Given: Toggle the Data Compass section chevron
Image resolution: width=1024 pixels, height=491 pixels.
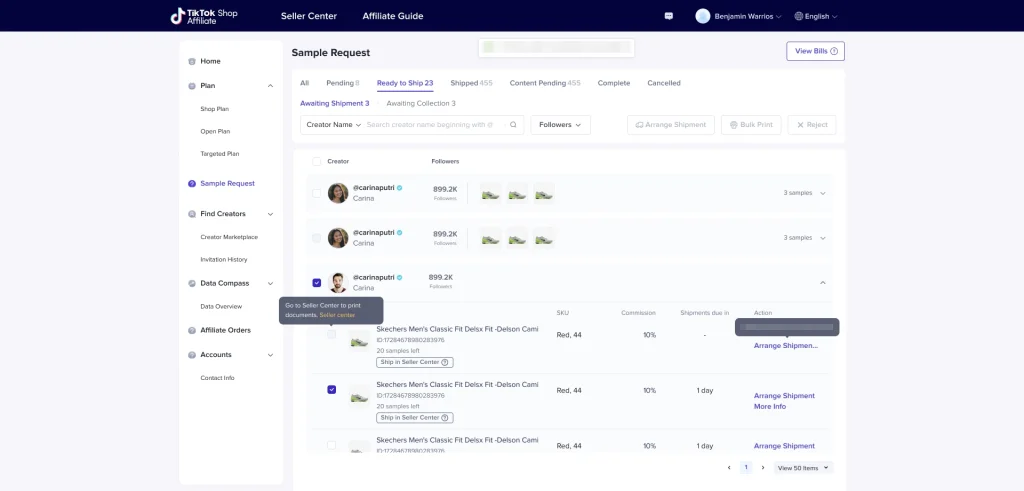Looking at the screenshot, I should [x=270, y=283].
